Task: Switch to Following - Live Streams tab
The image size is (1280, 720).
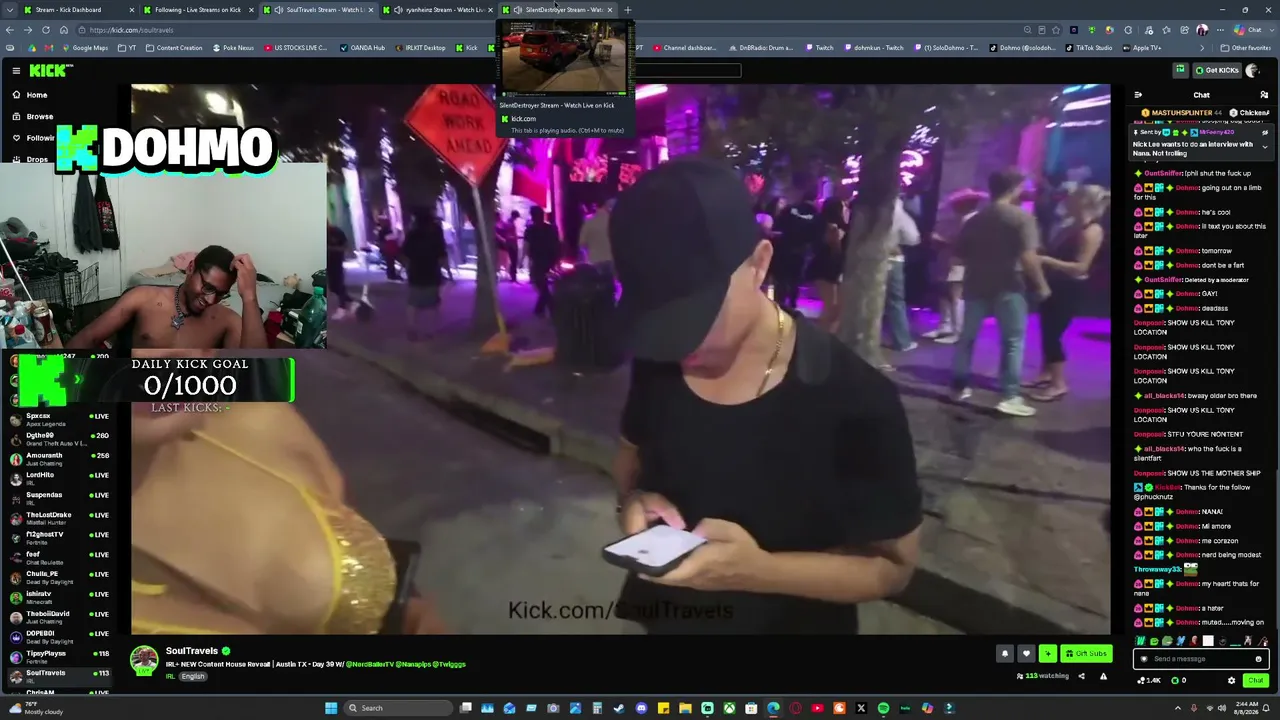Action: pyautogui.click(x=197, y=10)
